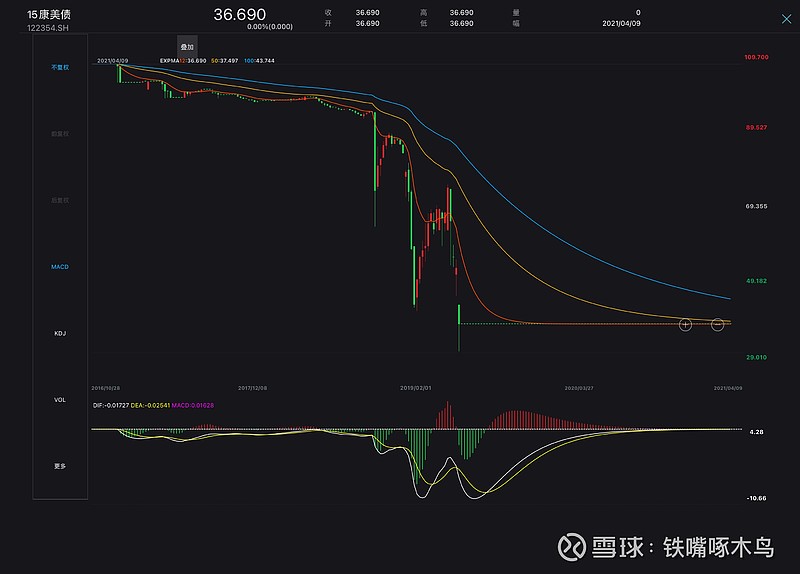This screenshot has width=800, height=574.
Task: Select the 前复权 adjustment option
Action: 60,134
